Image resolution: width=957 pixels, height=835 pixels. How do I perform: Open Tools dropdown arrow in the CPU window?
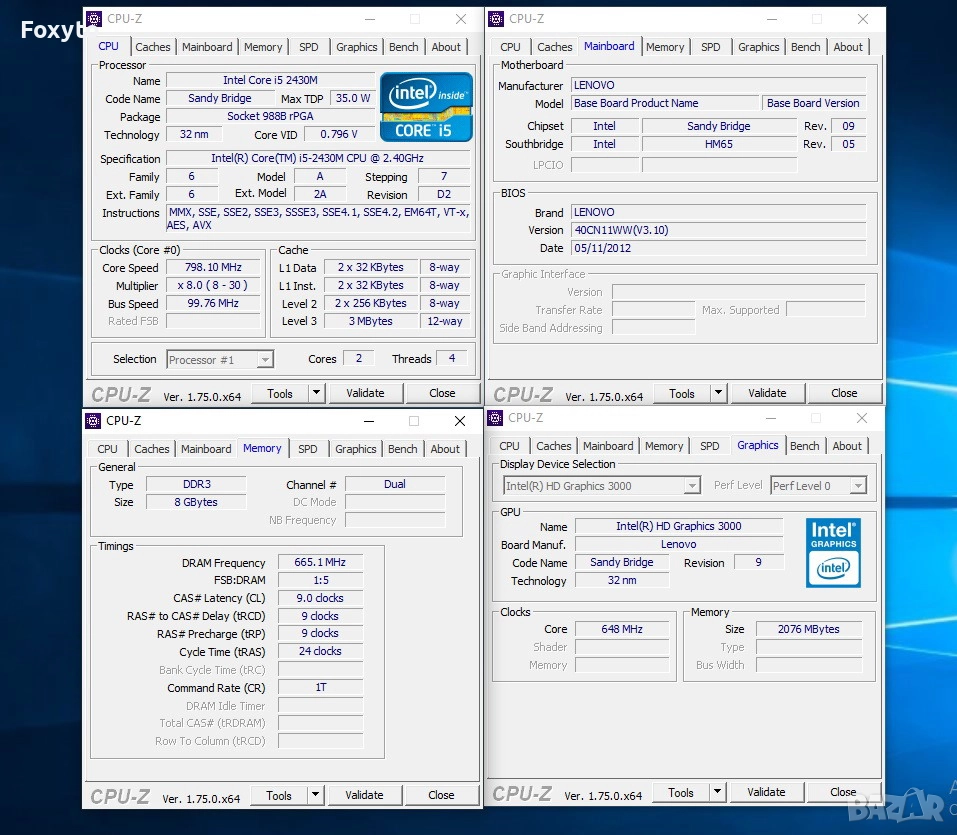(316, 393)
